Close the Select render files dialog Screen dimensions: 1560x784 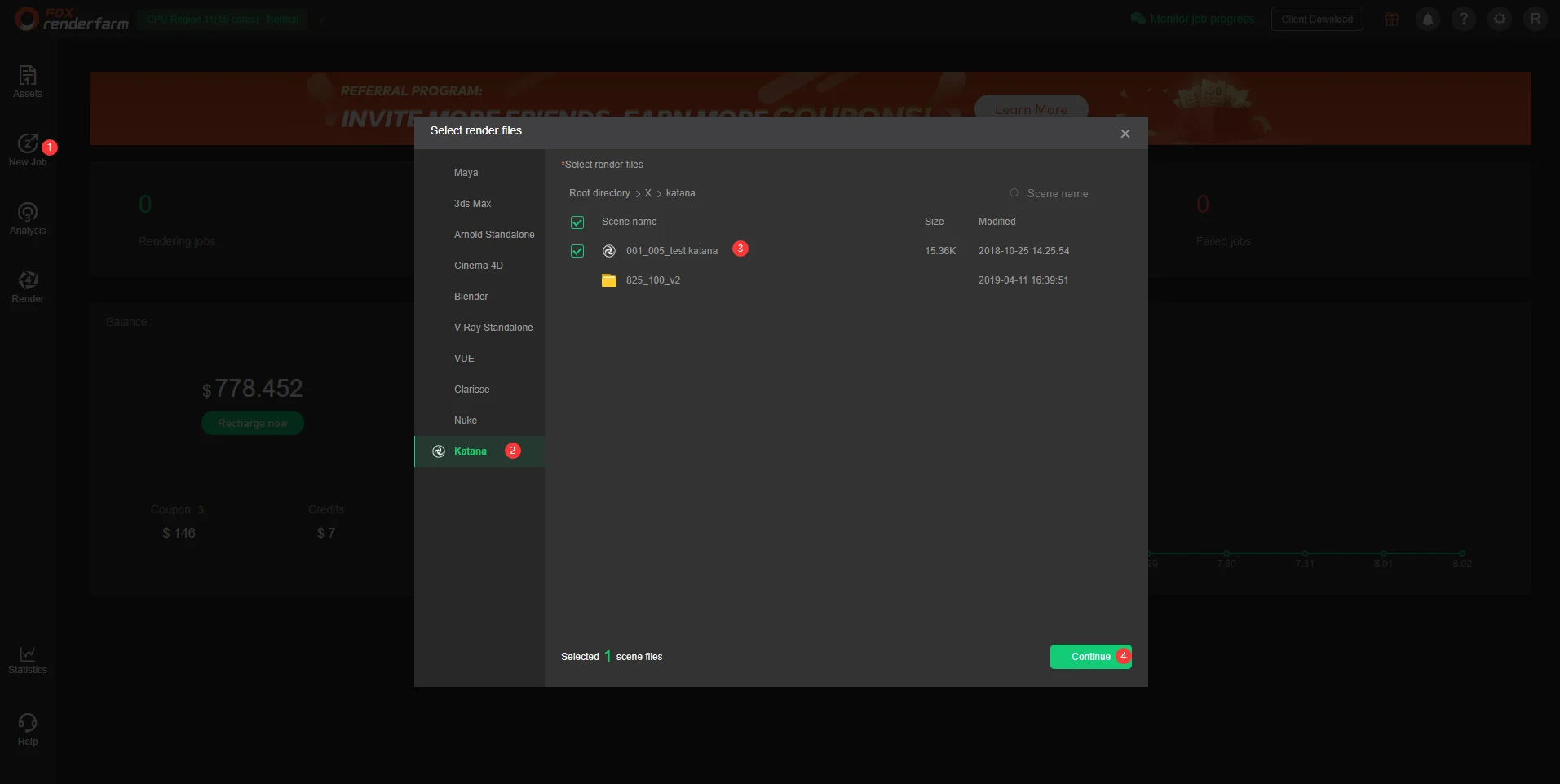pyautogui.click(x=1125, y=134)
